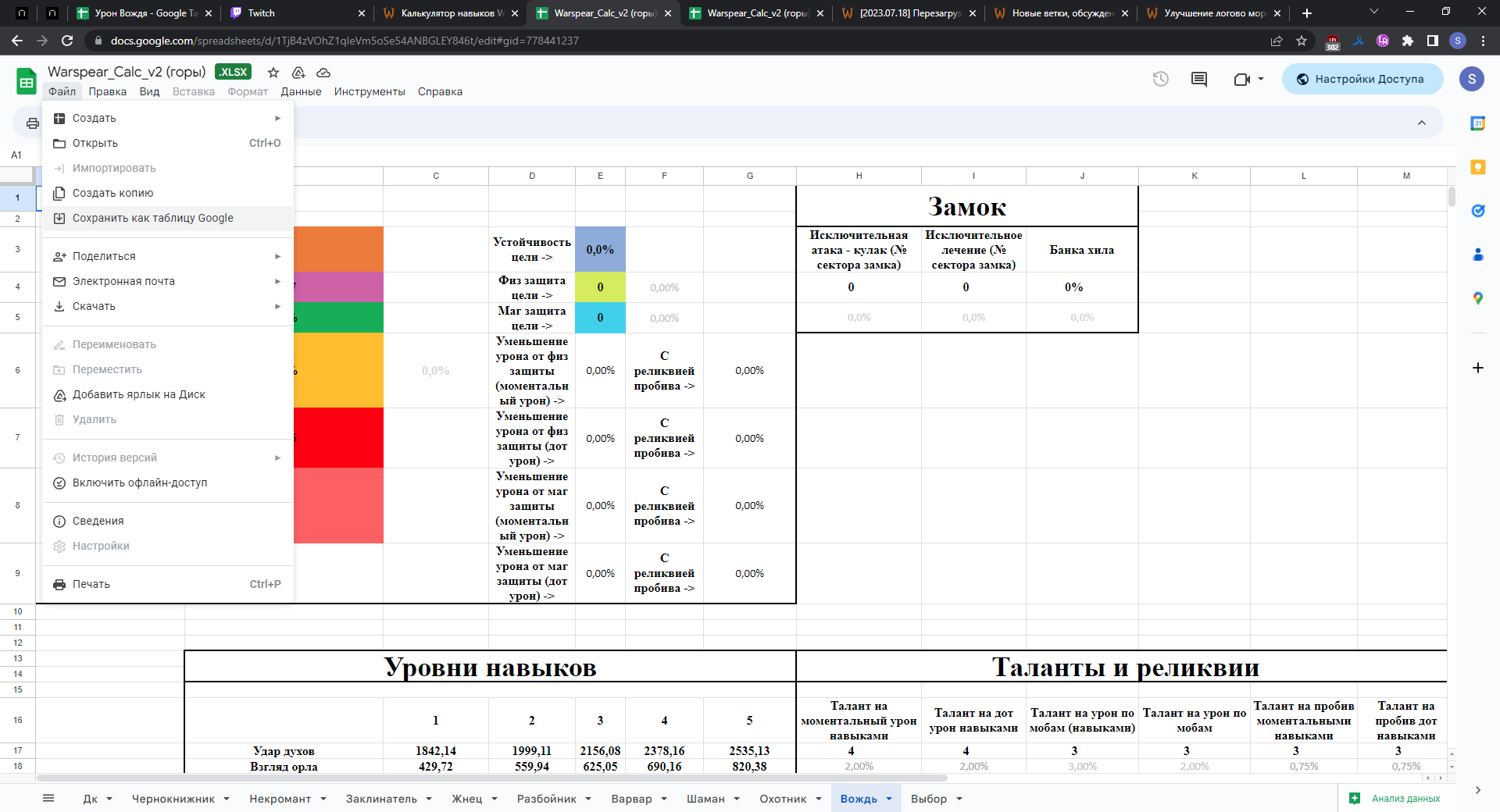
Task: Open Google Keep side panel icon
Action: pos(1477,167)
